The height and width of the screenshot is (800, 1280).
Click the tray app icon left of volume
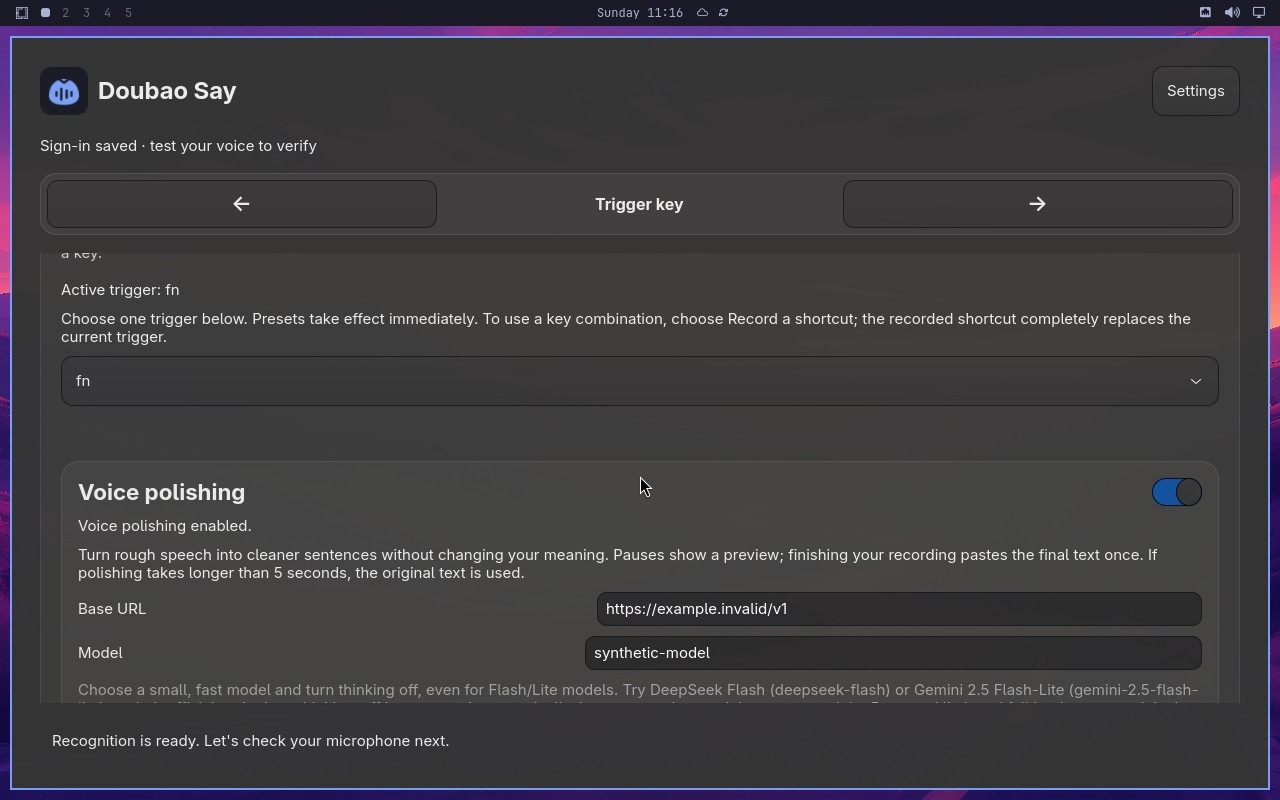[x=1205, y=13]
